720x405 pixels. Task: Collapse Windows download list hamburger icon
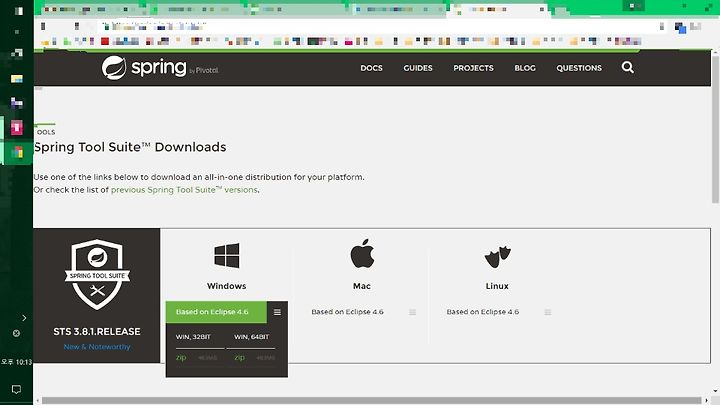pyautogui.click(x=277, y=312)
